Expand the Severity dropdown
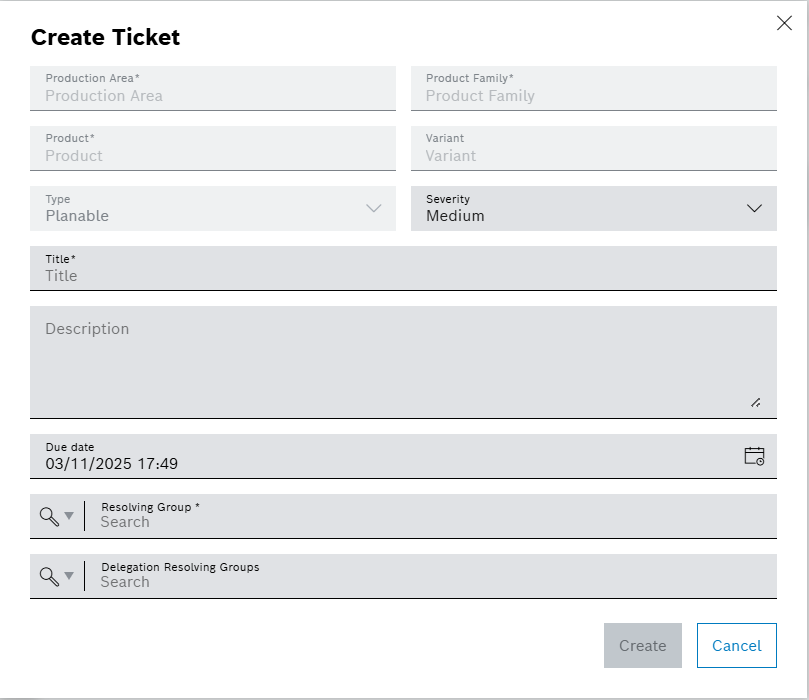This screenshot has width=809, height=700. coord(755,208)
